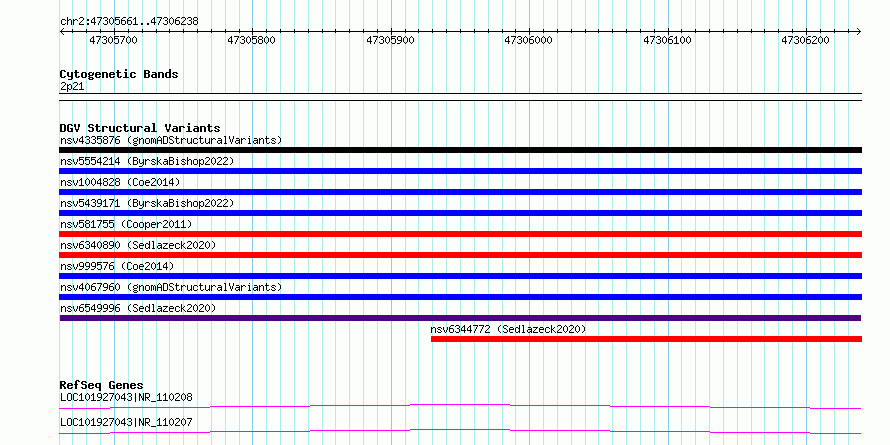Image resolution: width=890 pixels, height=445 pixels.
Task: Open variant nsv5439171 label
Action: click(147, 203)
